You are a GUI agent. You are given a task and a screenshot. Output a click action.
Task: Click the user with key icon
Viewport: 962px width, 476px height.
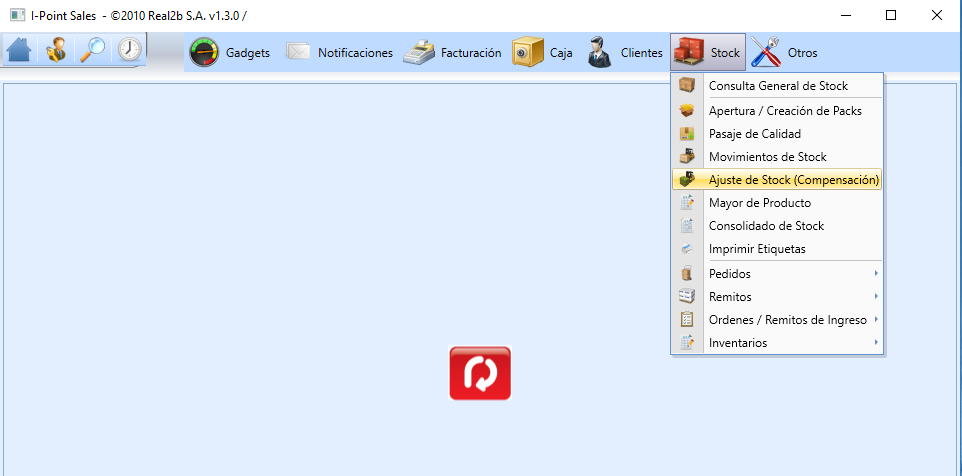point(56,50)
